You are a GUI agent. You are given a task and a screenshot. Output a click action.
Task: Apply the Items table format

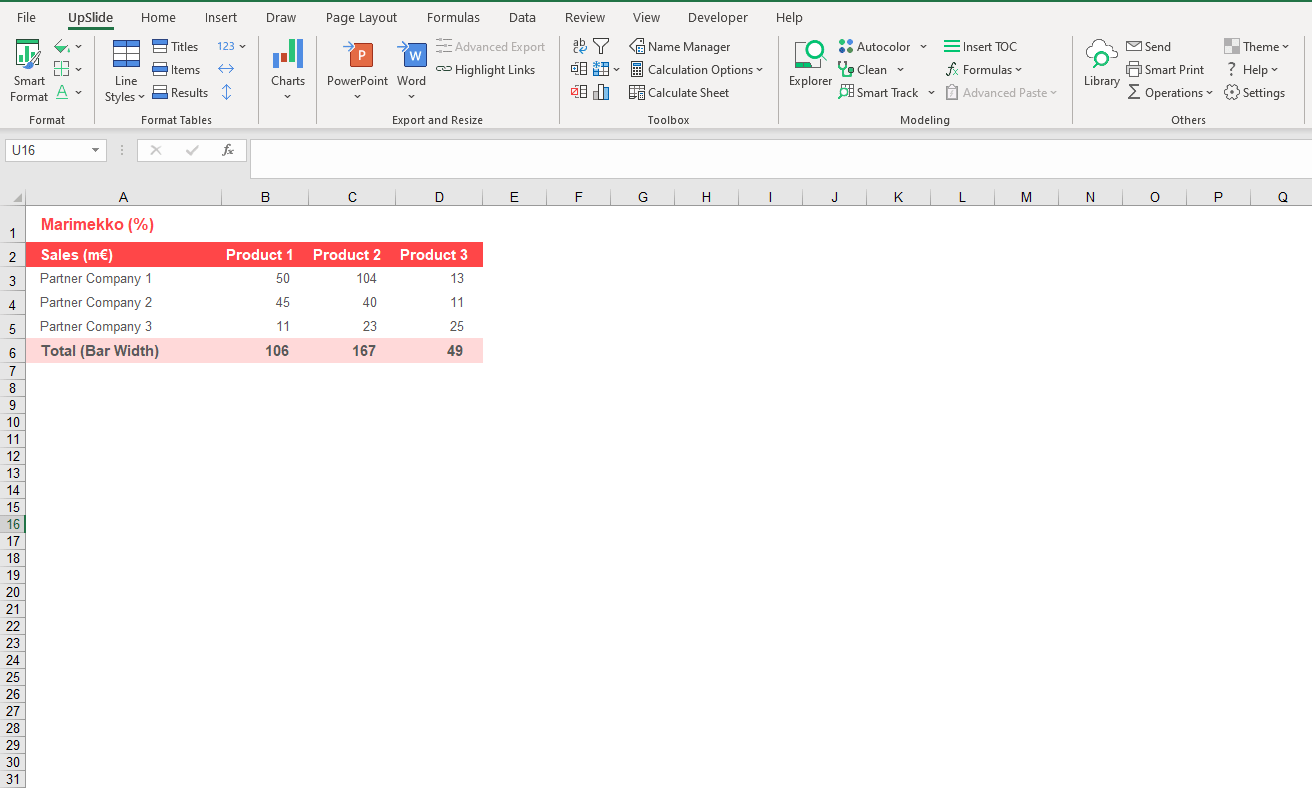176,69
